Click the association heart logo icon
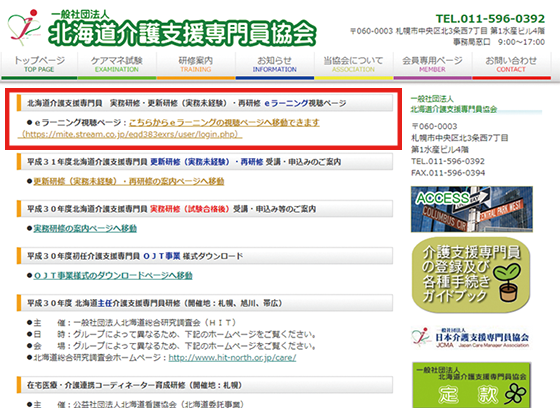 (24, 27)
